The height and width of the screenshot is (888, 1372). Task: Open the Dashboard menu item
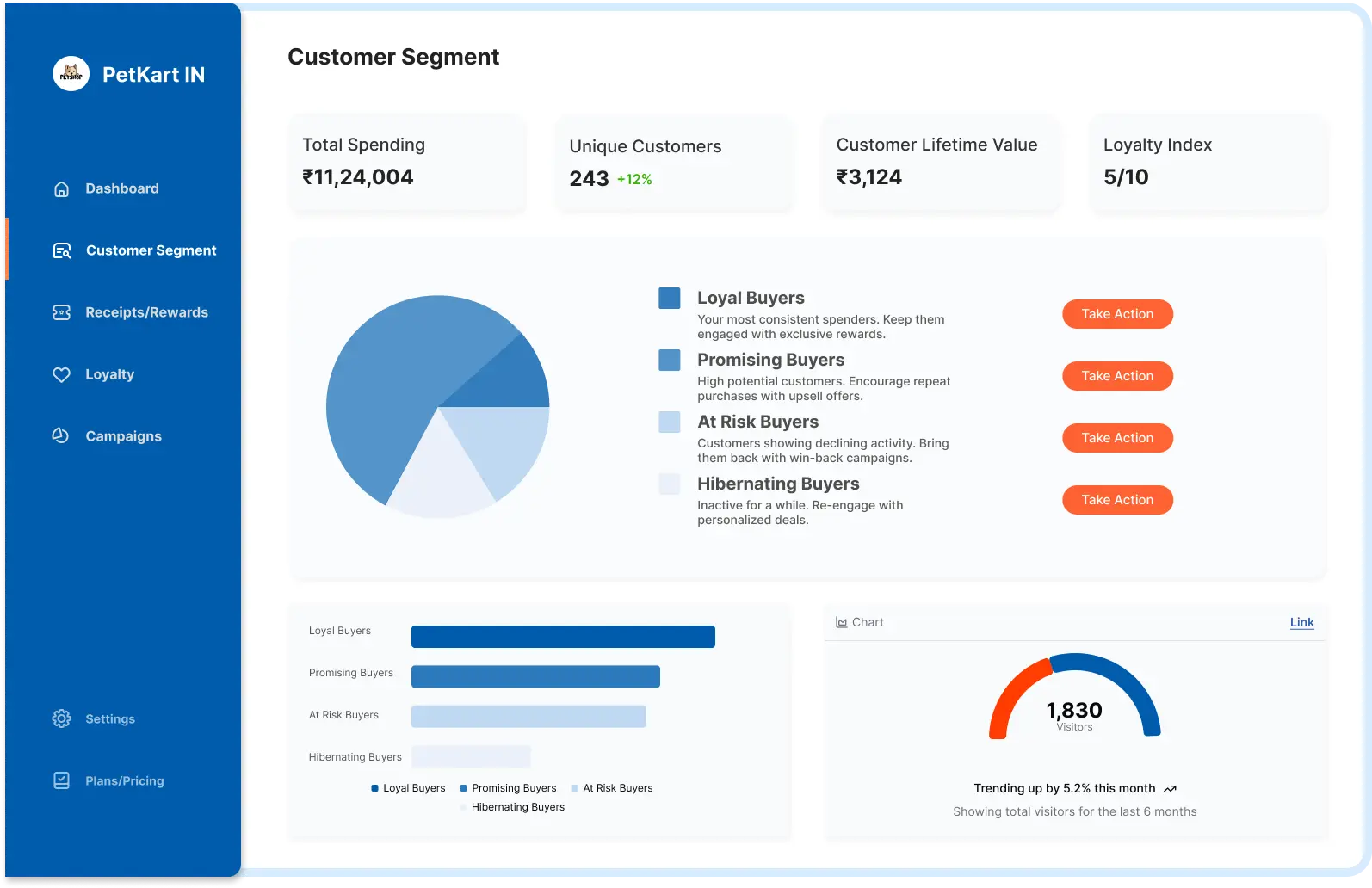(122, 189)
